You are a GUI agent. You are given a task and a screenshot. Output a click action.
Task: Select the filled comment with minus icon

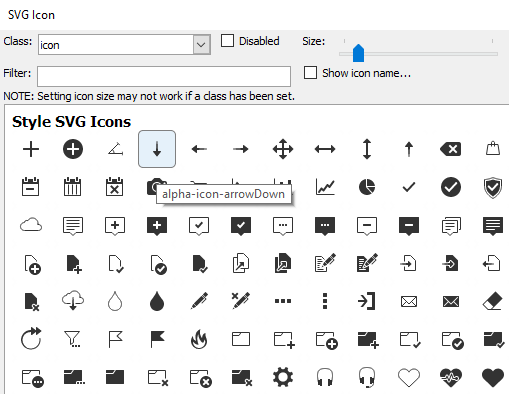pyautogui.click(x=409, y=226)
